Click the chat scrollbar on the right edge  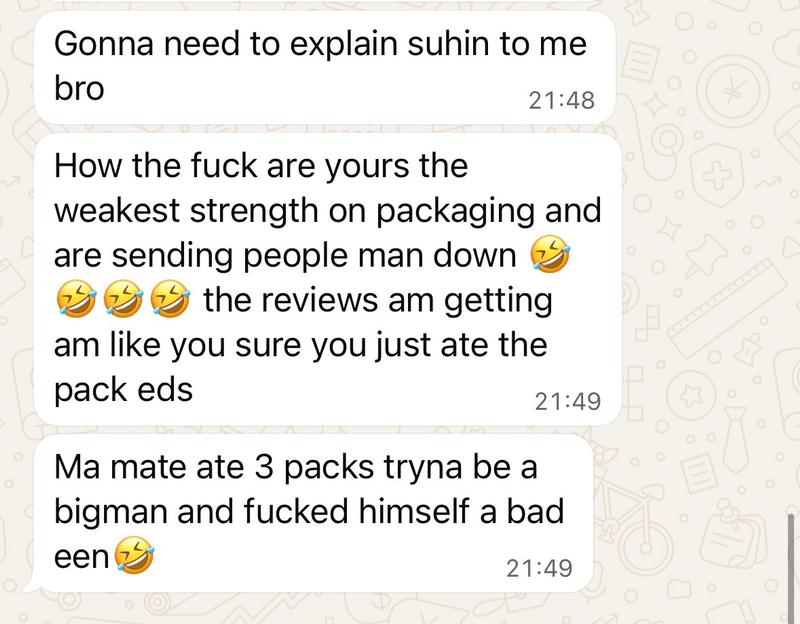pos(791,567)
